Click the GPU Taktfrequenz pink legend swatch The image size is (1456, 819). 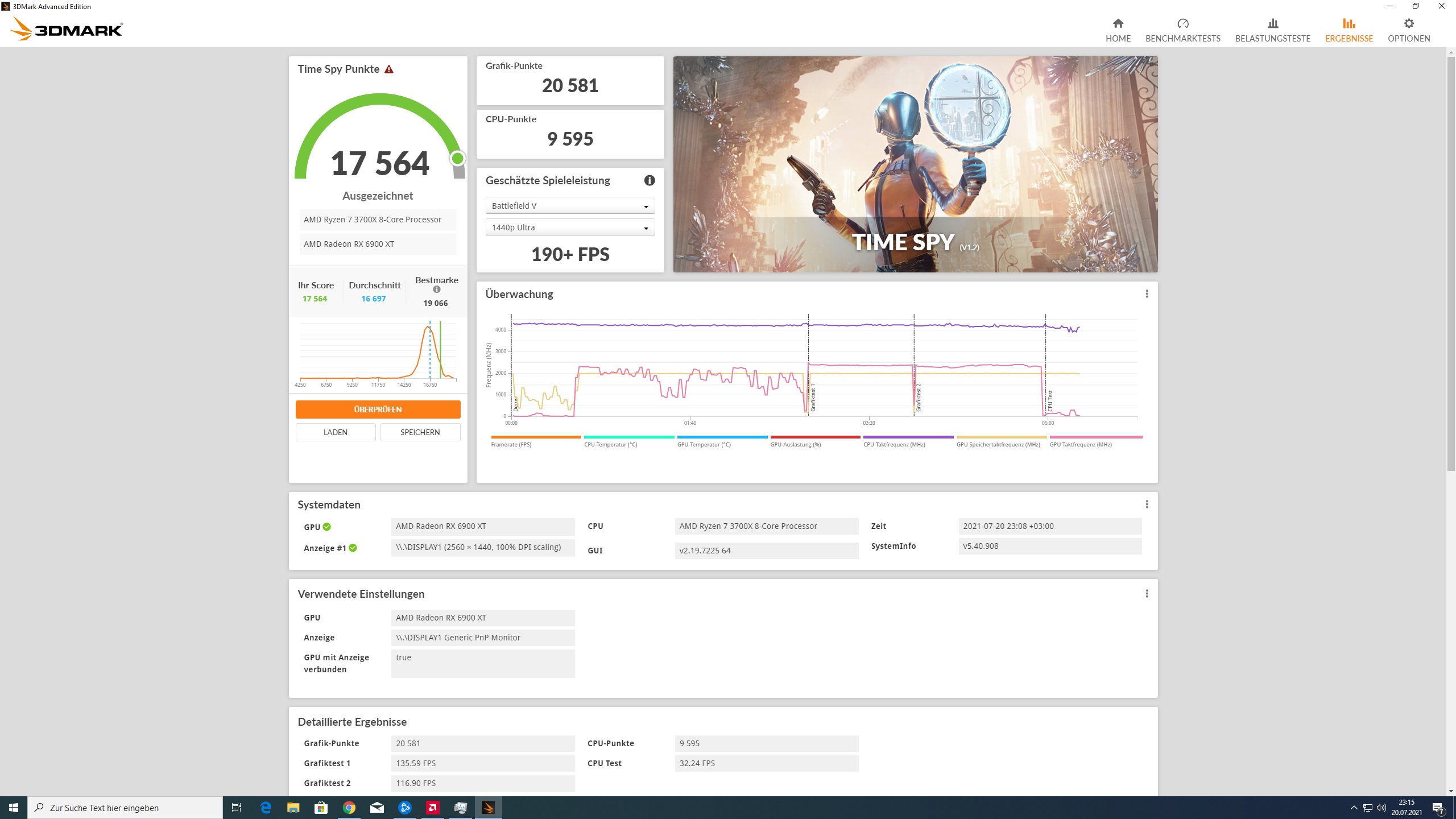point(1095,437)
